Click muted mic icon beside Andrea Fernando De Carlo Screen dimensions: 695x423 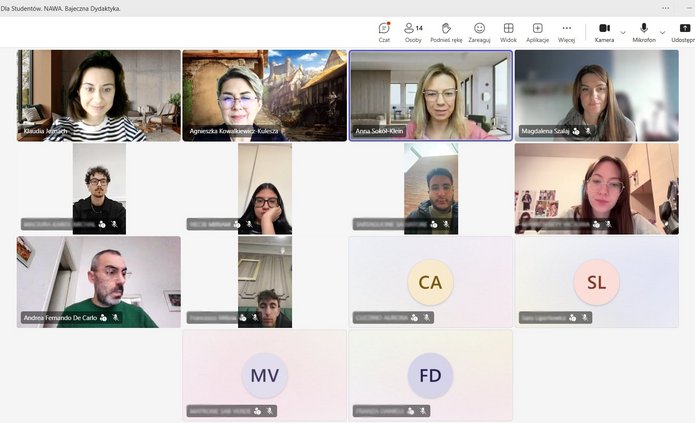click(115, 317)
